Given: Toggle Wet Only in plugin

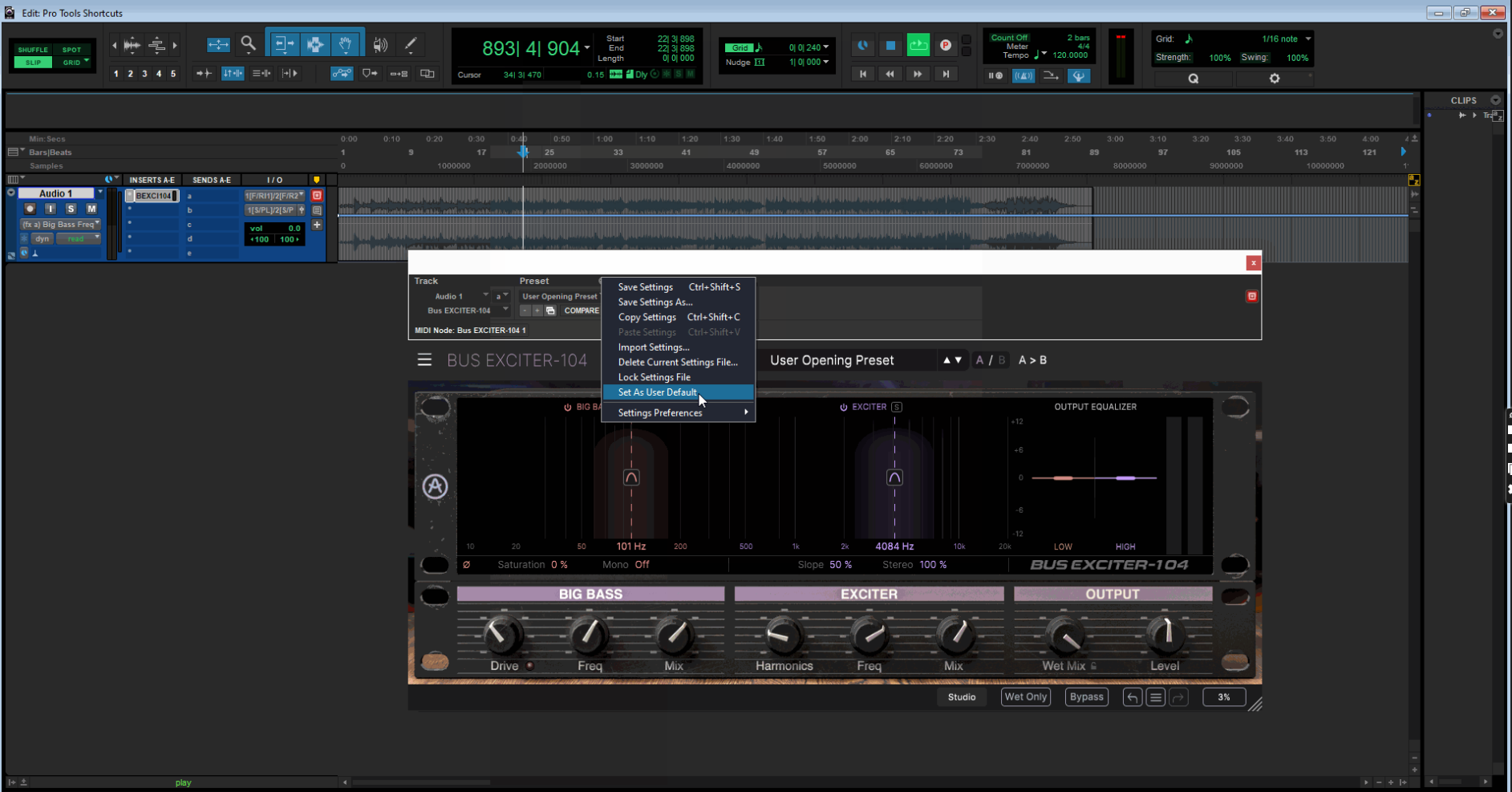Looking at the screenshot, I should 1026,697.
